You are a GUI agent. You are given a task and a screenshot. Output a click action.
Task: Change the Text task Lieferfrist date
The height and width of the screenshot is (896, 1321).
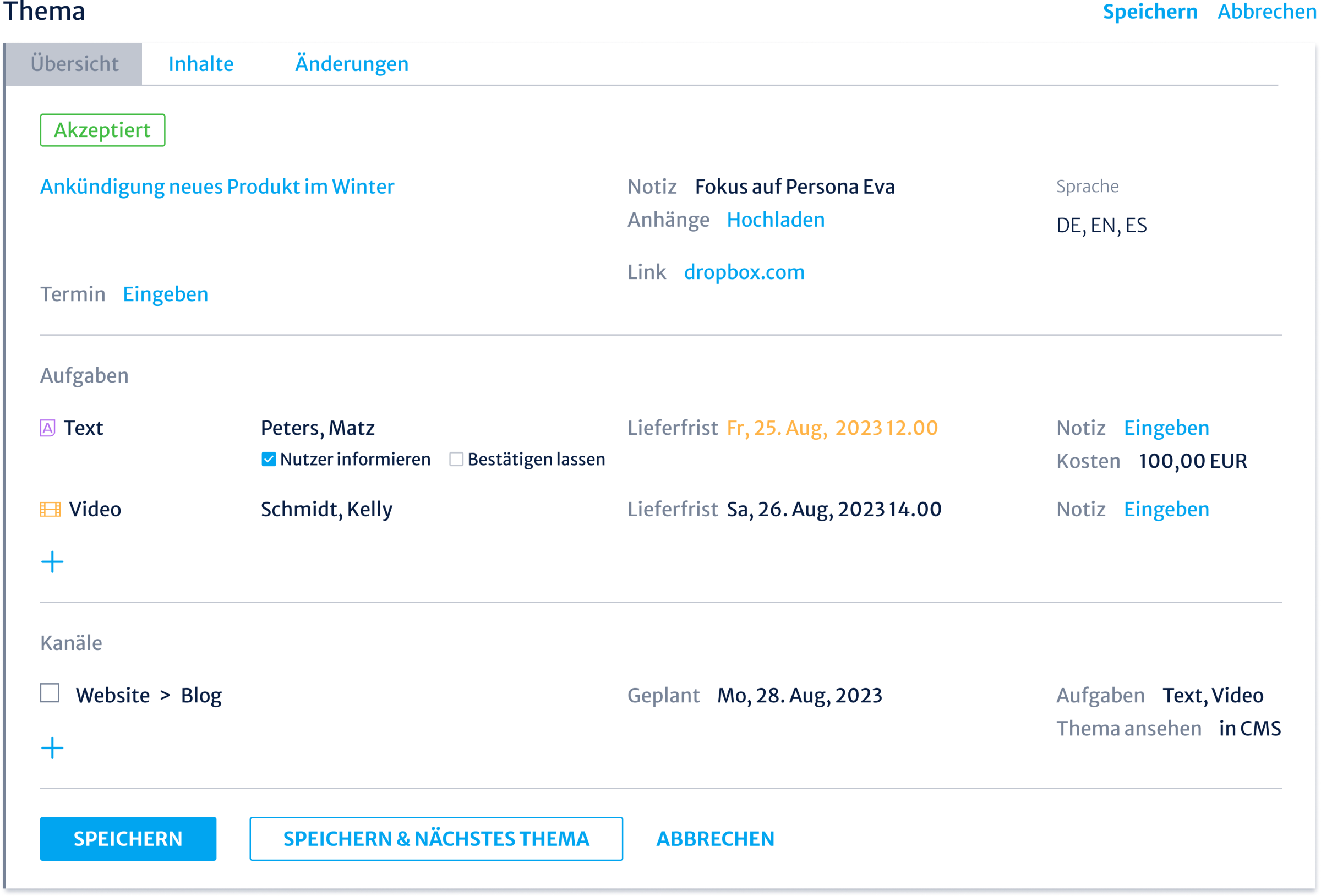832,428
